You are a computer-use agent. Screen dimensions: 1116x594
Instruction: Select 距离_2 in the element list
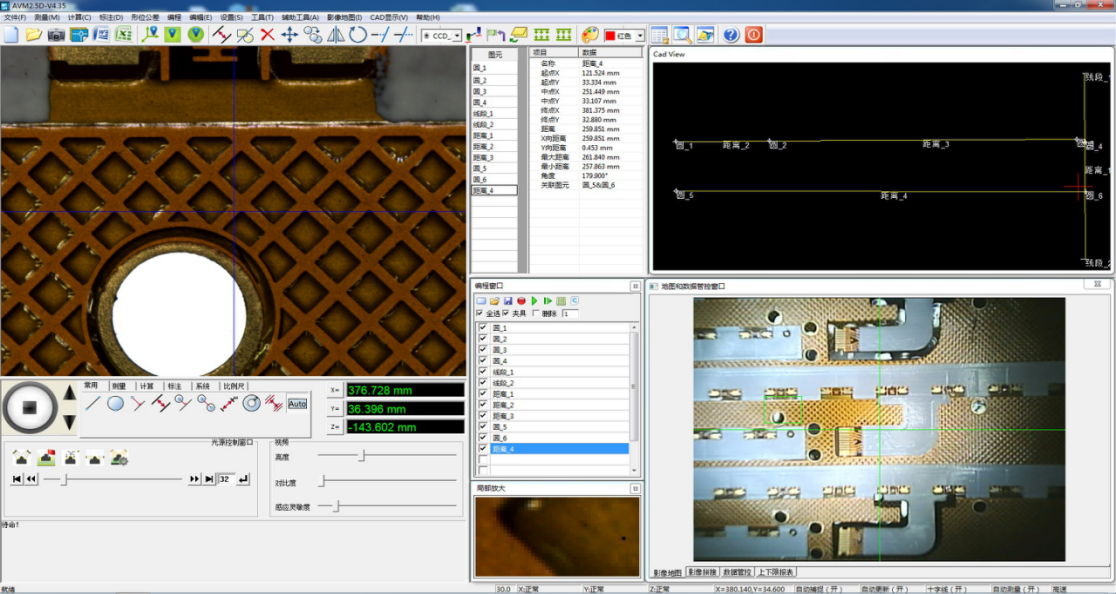click(483, 147)
